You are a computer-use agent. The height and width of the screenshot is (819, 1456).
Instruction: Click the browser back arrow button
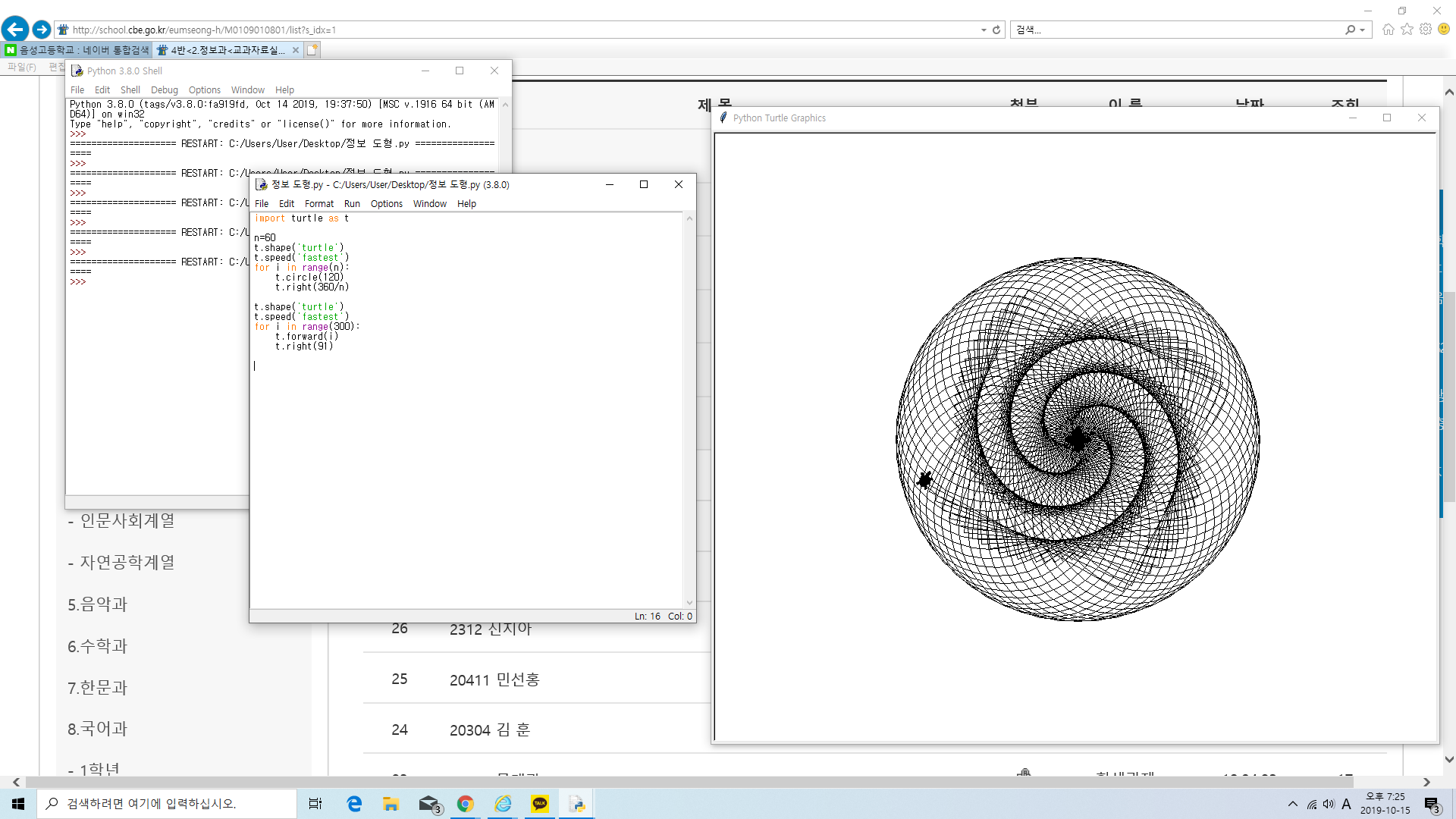[15, 29]
